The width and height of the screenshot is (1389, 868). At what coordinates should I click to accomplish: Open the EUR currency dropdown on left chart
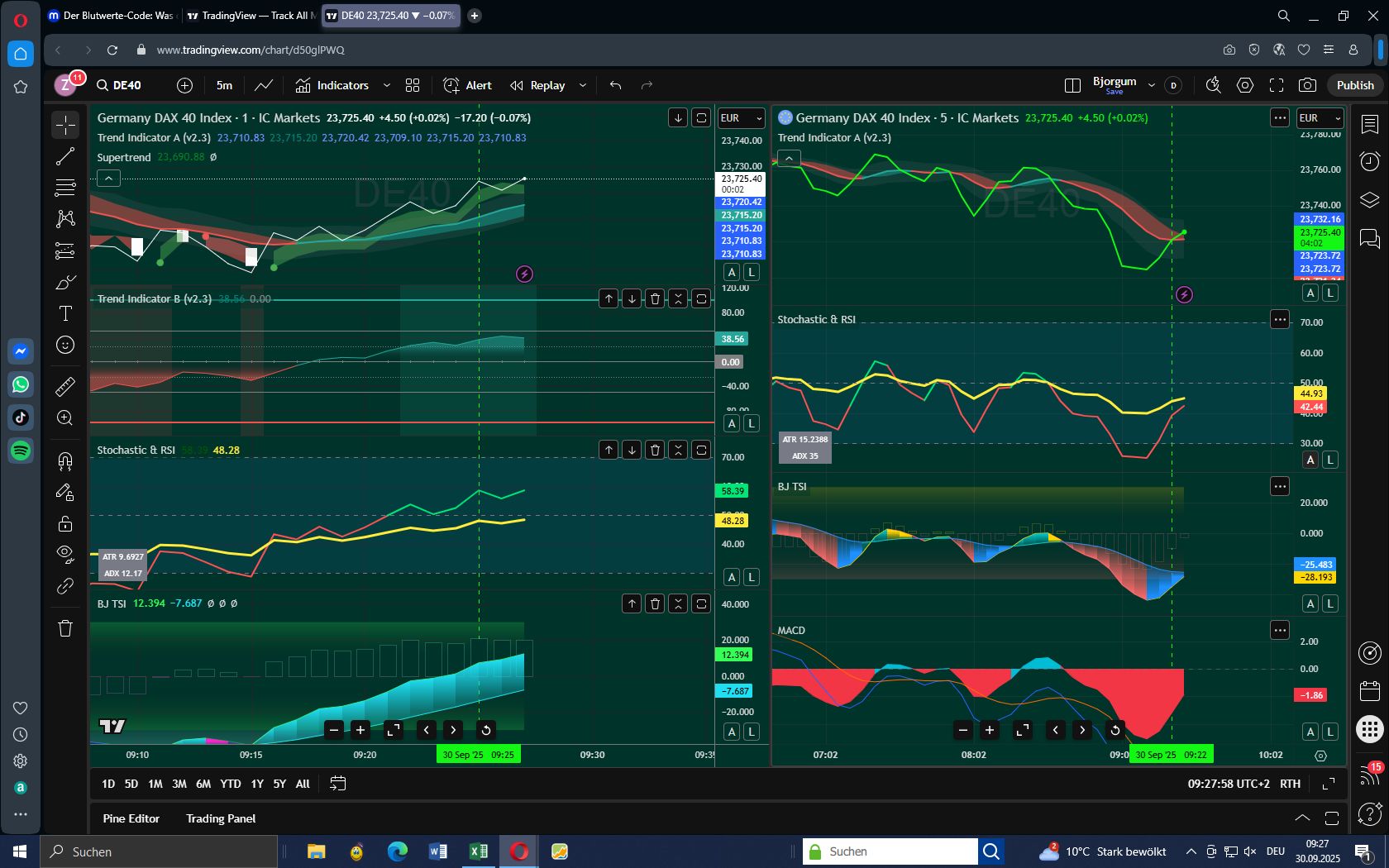tap(742, 118)
